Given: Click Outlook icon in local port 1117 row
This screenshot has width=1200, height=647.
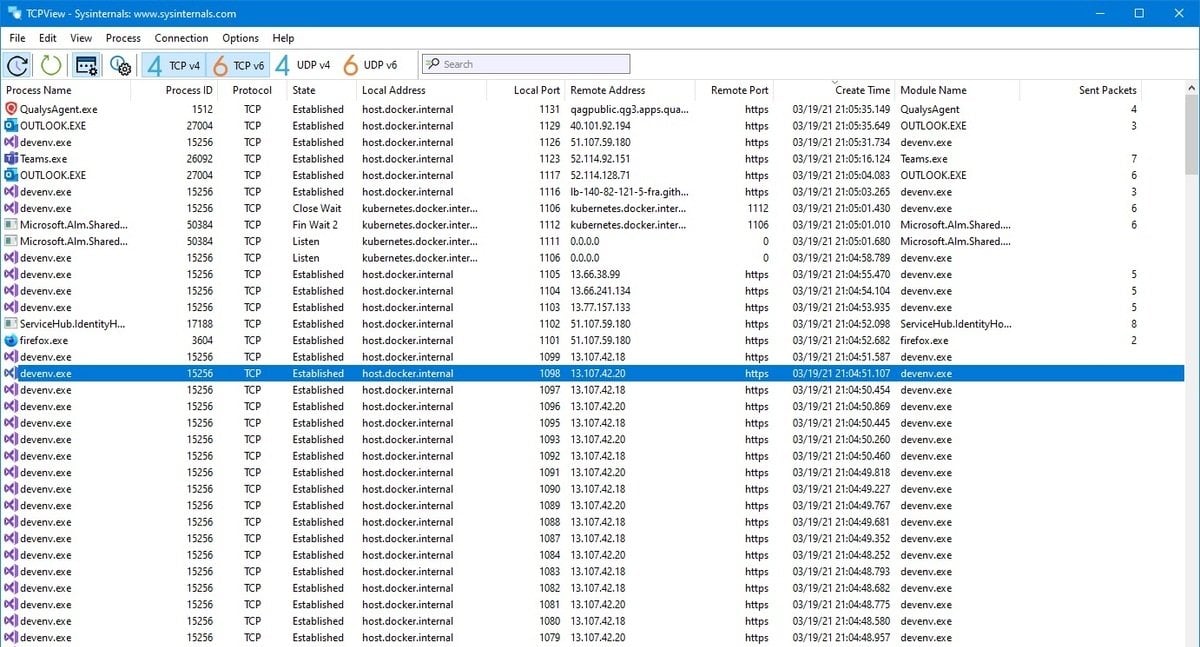Looking at the screenshot, I should pyautogui.click(x=11, y=175).
